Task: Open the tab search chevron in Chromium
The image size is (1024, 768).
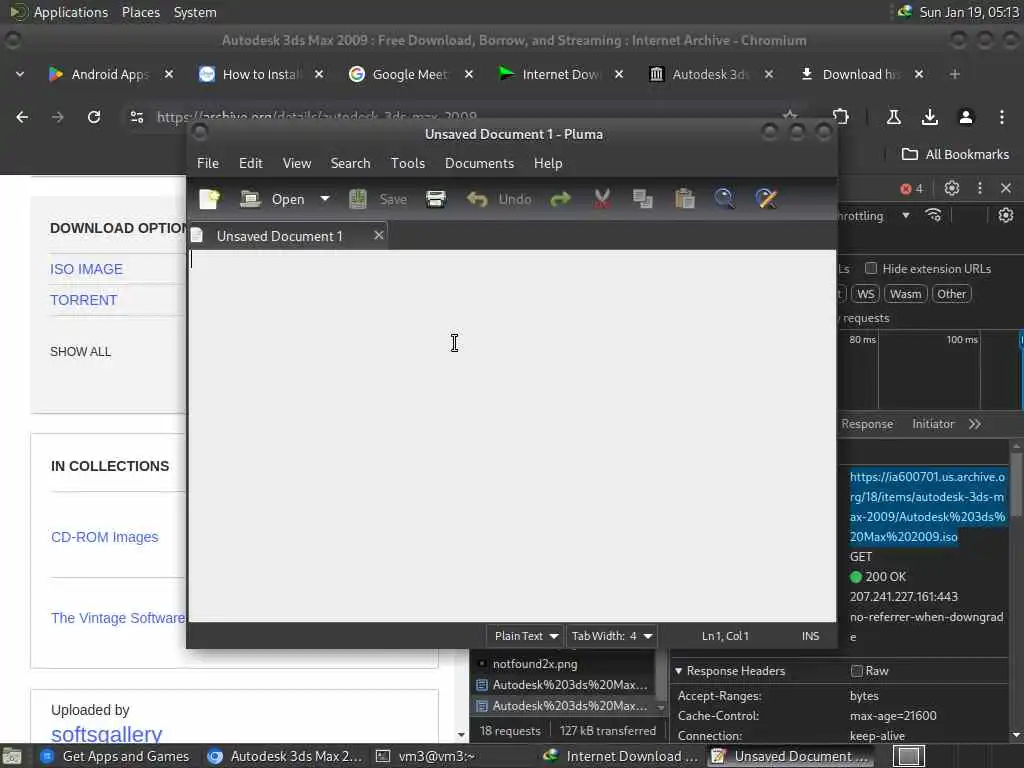Action: 20,74
